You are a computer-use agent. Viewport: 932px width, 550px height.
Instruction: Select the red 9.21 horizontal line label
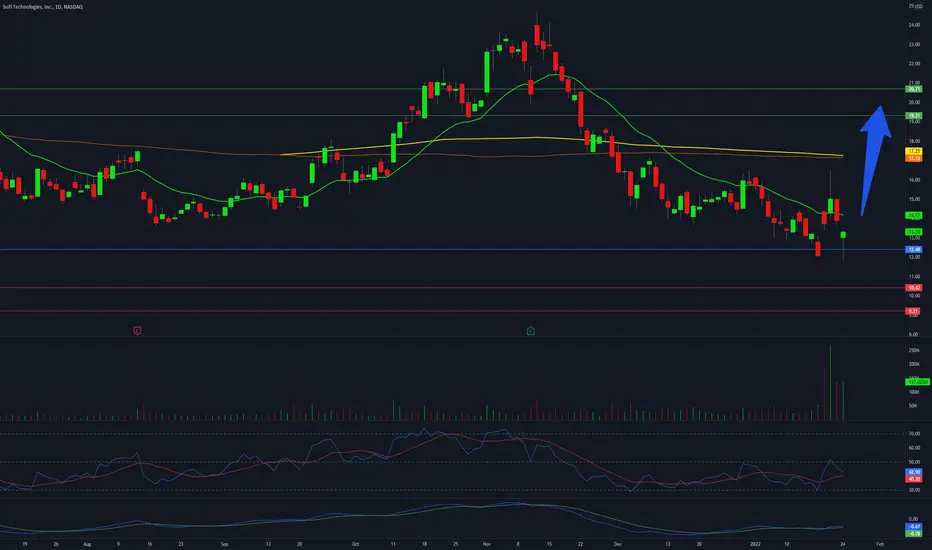(x=914, y=311)
